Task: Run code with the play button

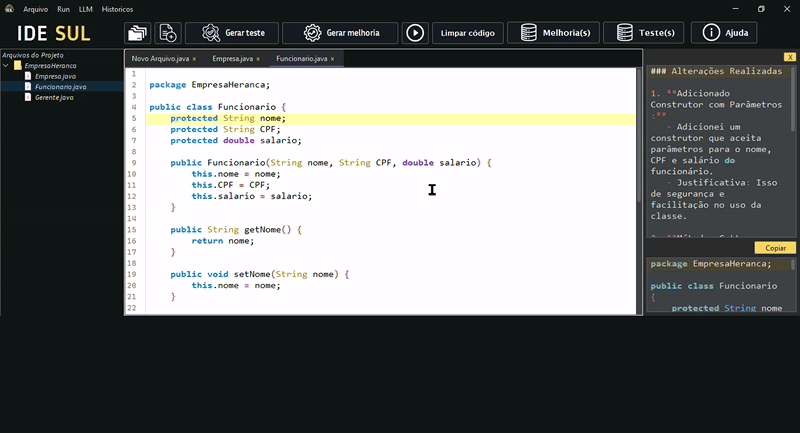Action: (x=415, y=33)
